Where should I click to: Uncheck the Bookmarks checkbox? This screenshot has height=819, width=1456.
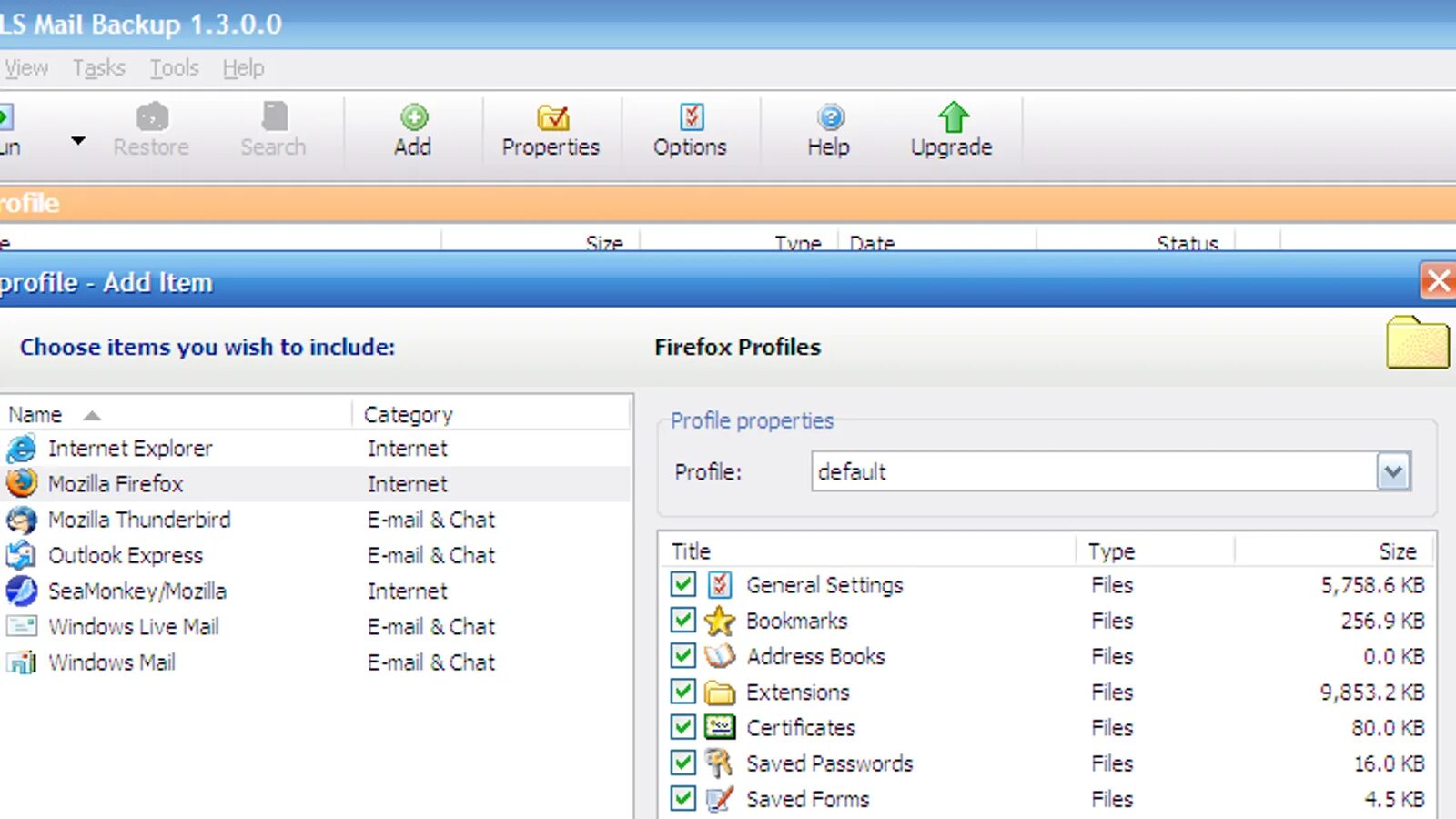[683, 621]
